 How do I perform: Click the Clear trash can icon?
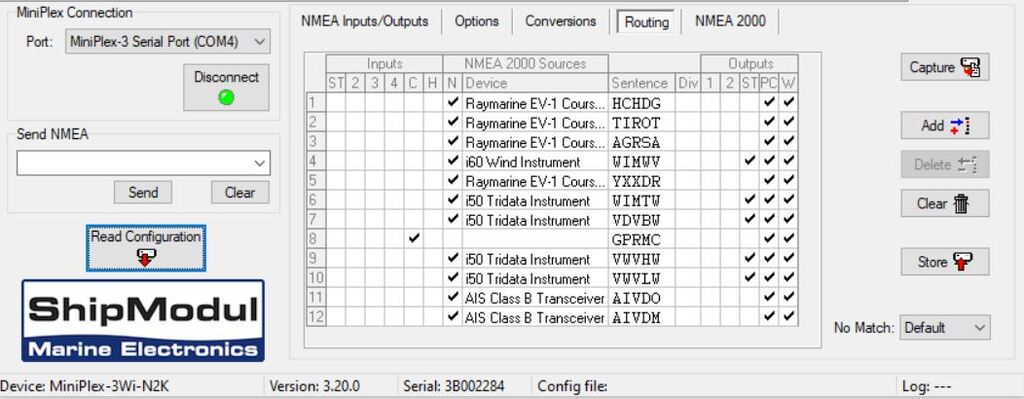(961, 204)
